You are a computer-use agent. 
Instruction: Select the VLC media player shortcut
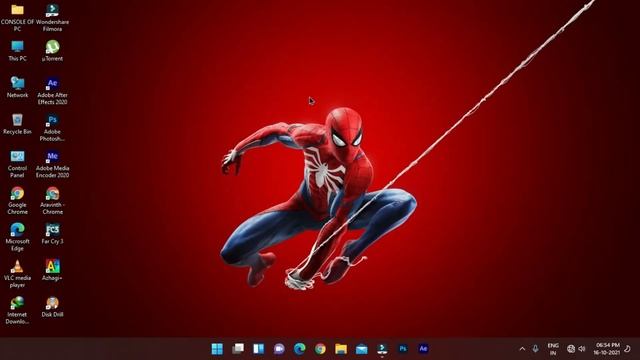point(17,273)
